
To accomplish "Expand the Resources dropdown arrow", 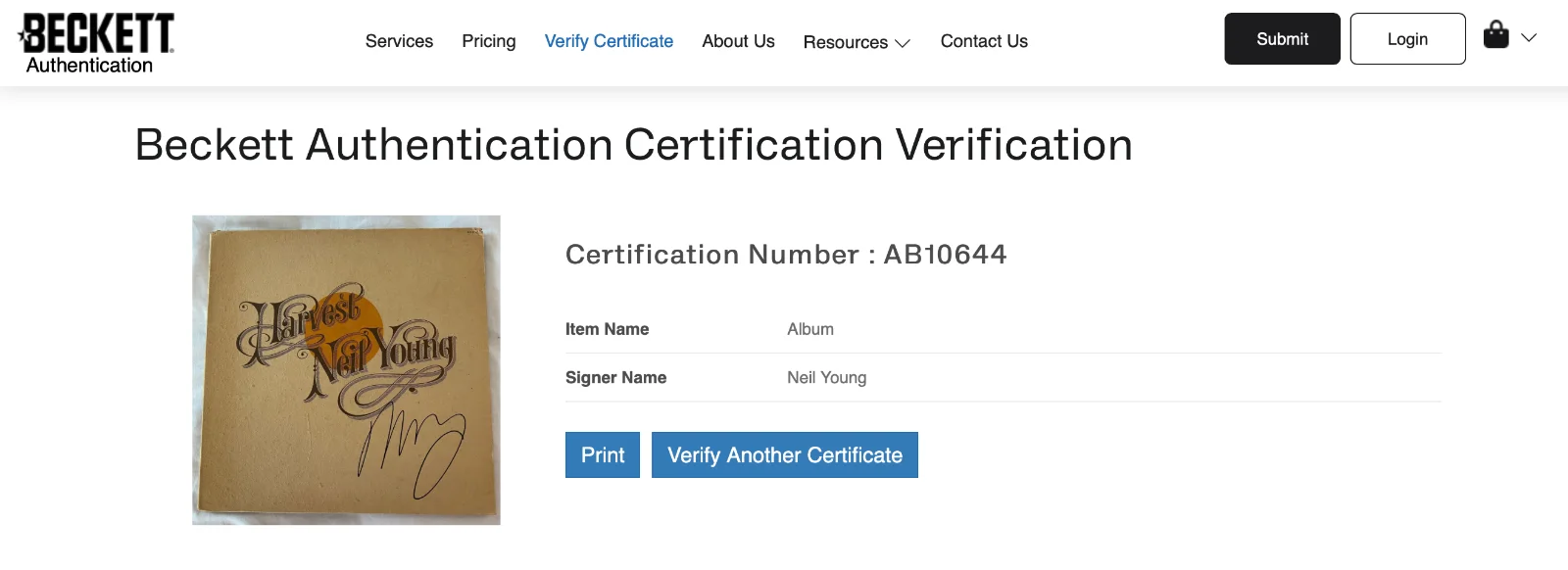I will (x=903, y=43).
